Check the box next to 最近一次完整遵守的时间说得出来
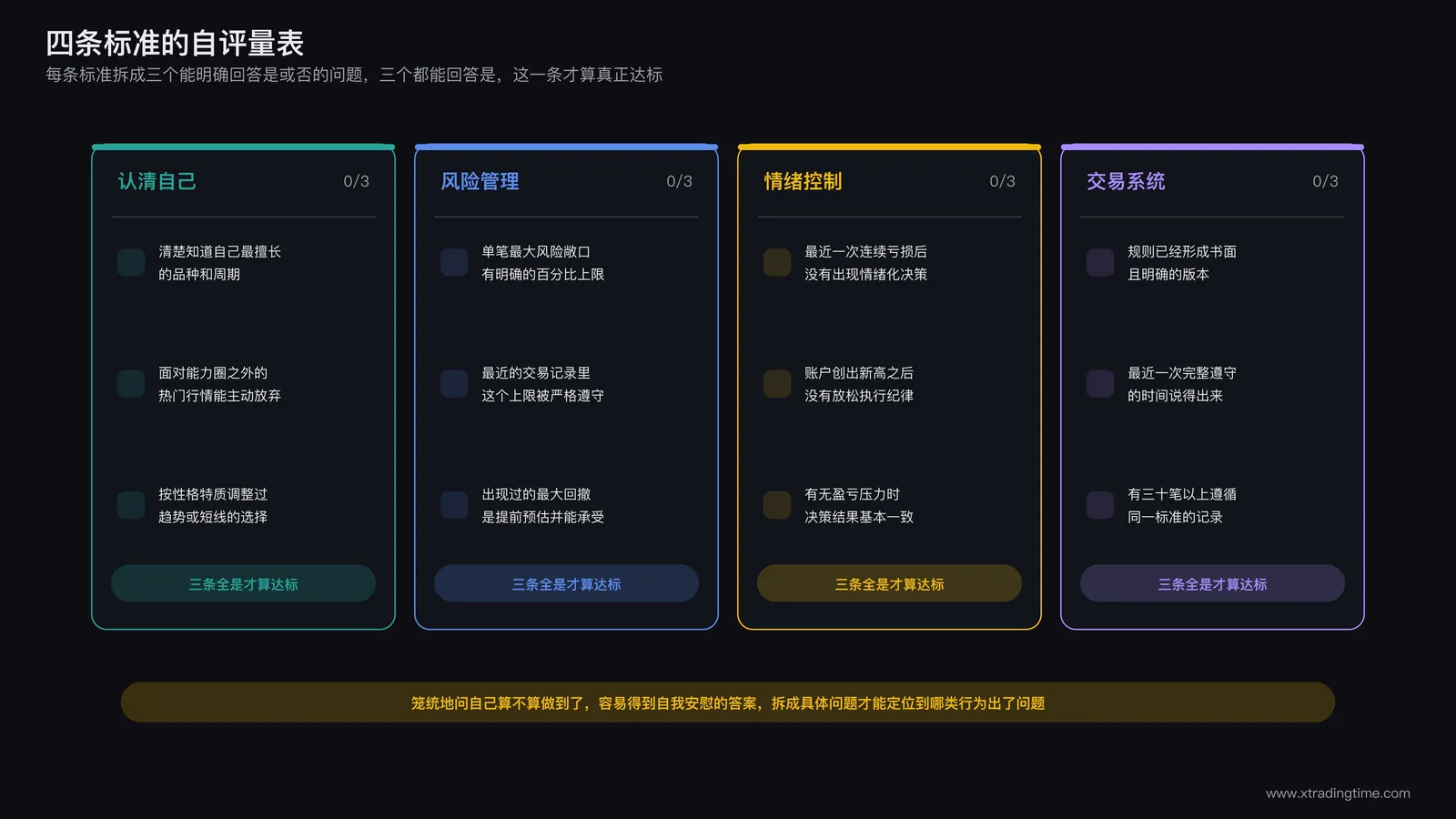 (1100, 384)
